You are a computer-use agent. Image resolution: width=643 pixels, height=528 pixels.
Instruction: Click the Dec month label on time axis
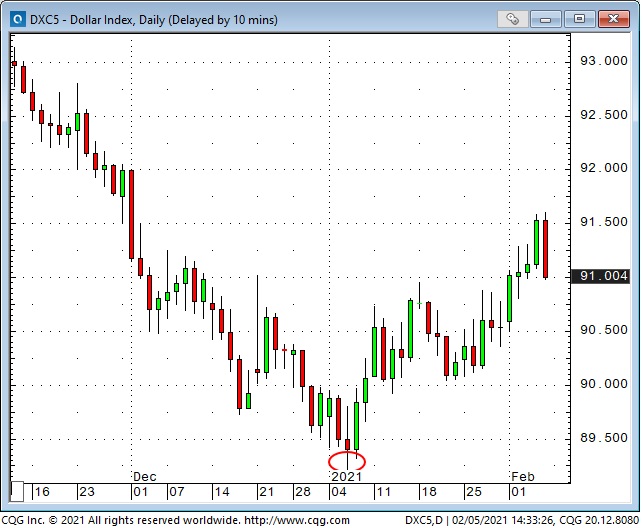145,477
